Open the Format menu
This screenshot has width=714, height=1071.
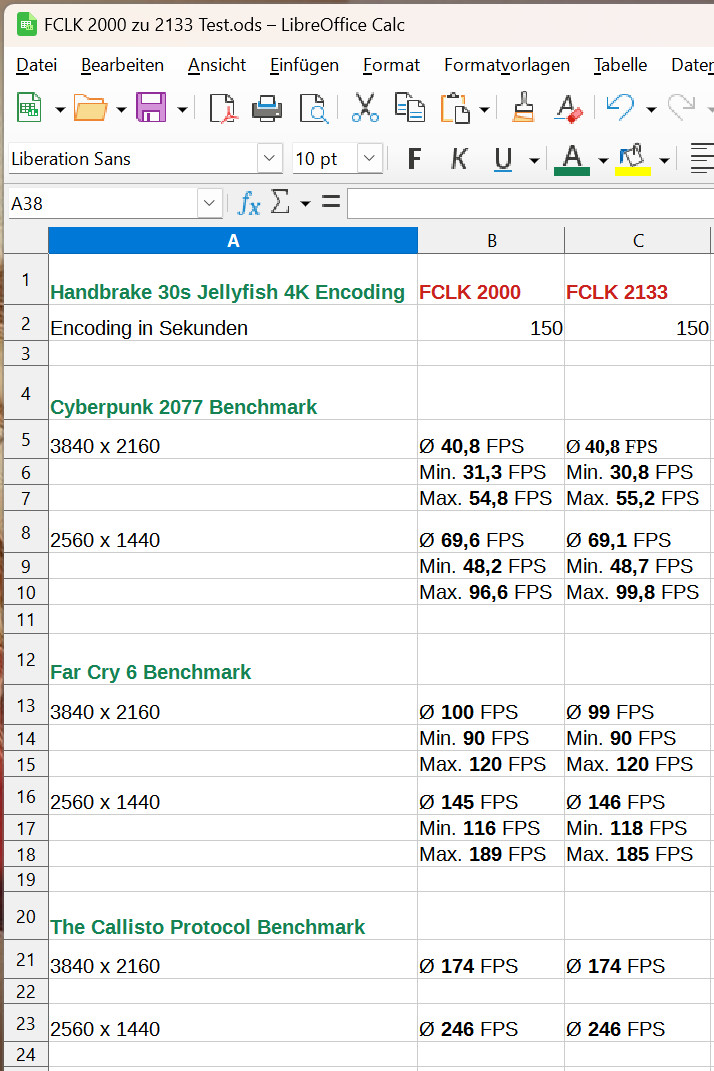coord(392,65)
